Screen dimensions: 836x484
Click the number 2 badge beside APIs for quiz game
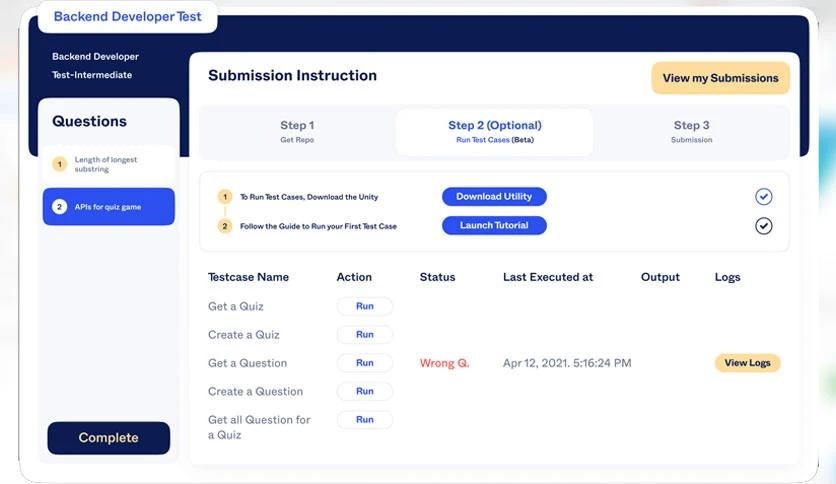coord(60,207)
